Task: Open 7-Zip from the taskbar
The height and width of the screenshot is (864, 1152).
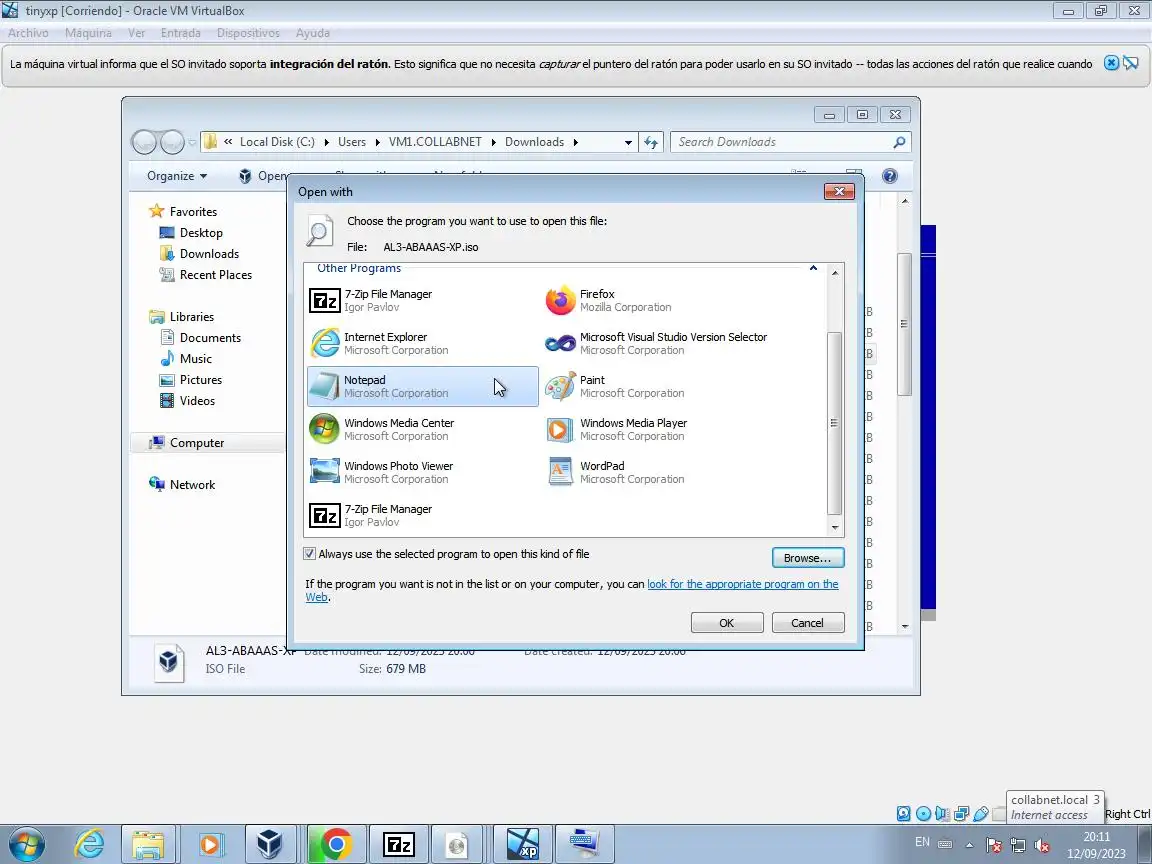Action: [x=399, y=845]
